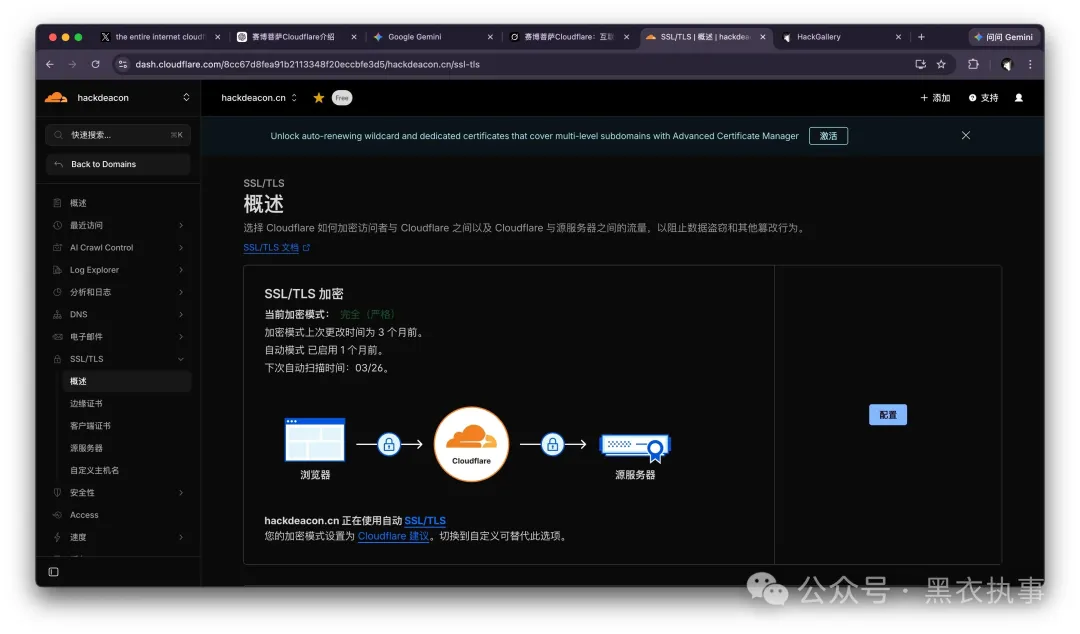Click the 配置 configure button
This screenshot has width=1080, height=634.
click(888, 415)
